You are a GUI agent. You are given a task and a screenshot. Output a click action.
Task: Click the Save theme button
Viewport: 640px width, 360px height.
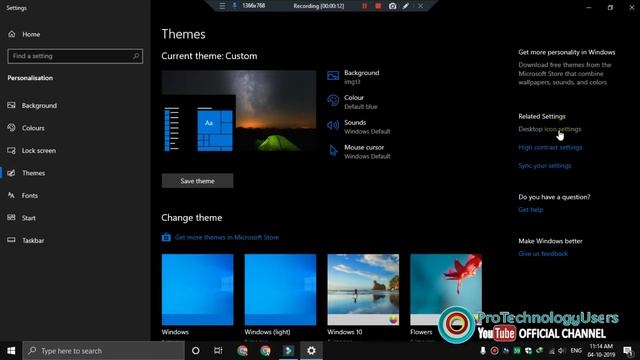pyautogui.click(x=198, y=181)
